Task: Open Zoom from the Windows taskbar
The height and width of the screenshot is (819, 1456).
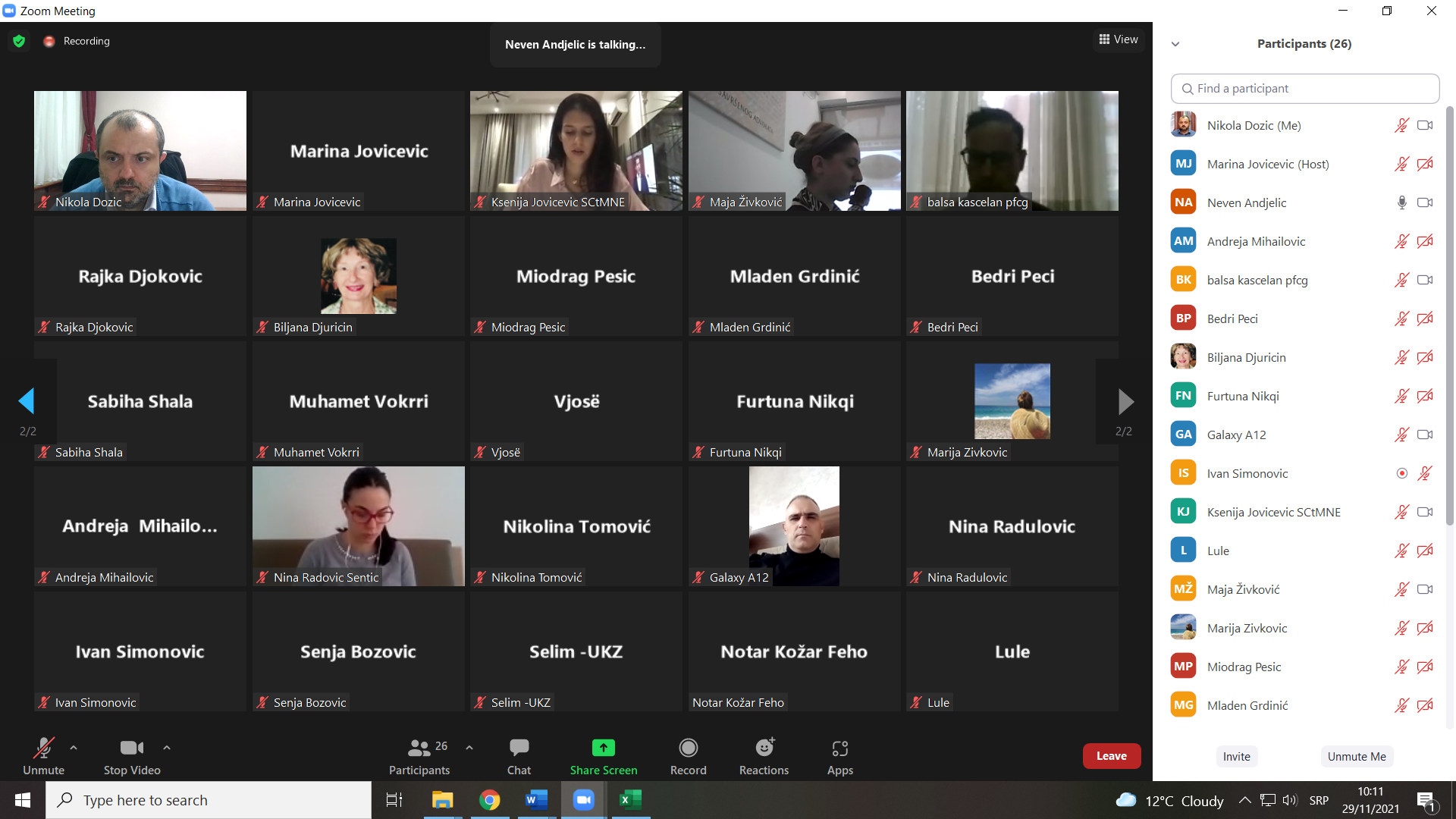Action: point(583,800)
